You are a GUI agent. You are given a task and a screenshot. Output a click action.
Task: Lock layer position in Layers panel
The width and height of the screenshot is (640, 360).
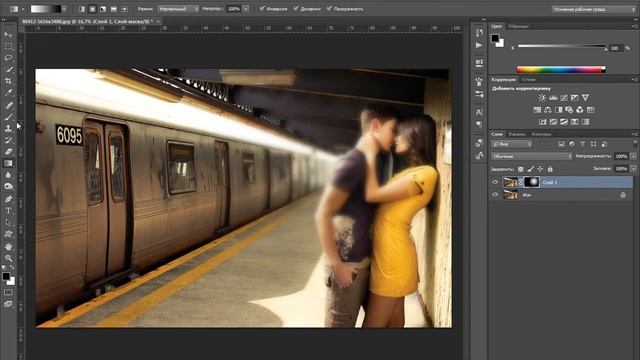coord(540,169)
